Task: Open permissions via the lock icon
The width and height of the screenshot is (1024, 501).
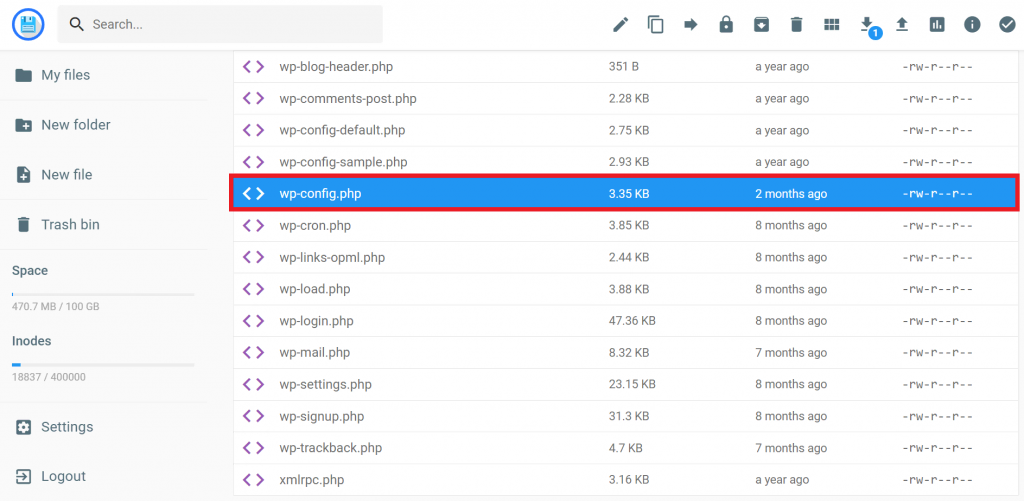Action: (726, 25)
